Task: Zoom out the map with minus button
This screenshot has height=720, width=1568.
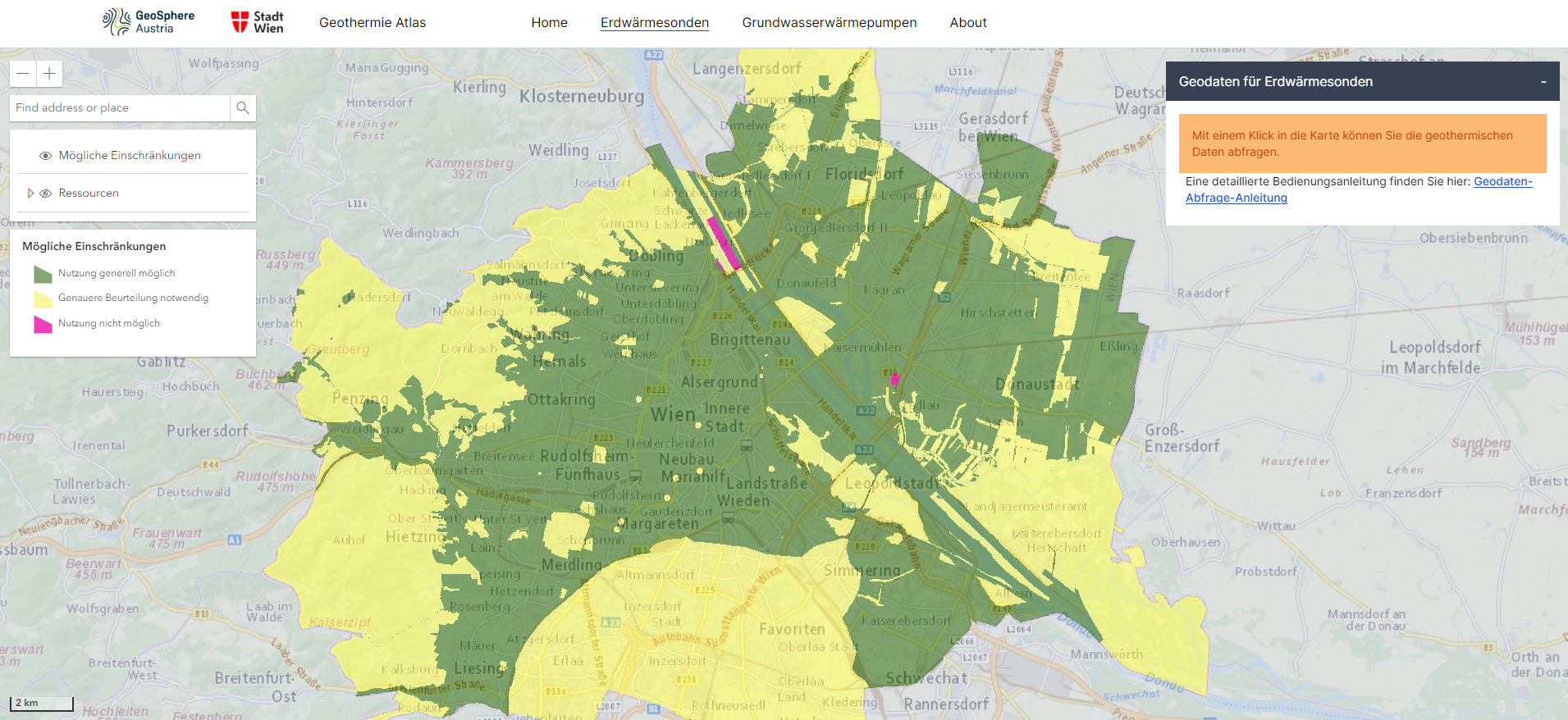Action: [x=23, y=74]
